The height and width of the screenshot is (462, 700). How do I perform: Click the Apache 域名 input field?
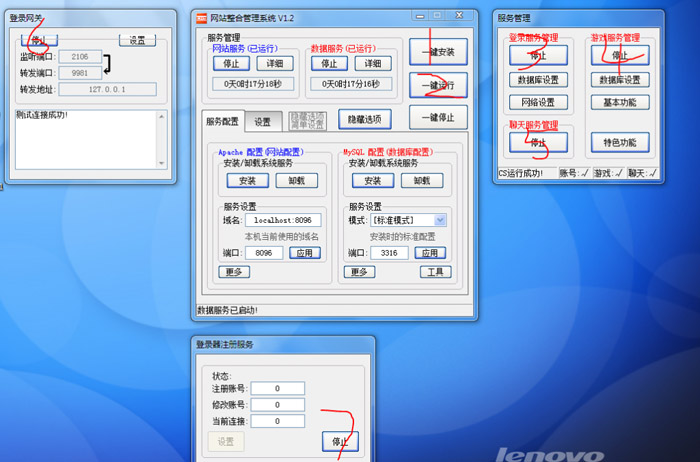283,220
